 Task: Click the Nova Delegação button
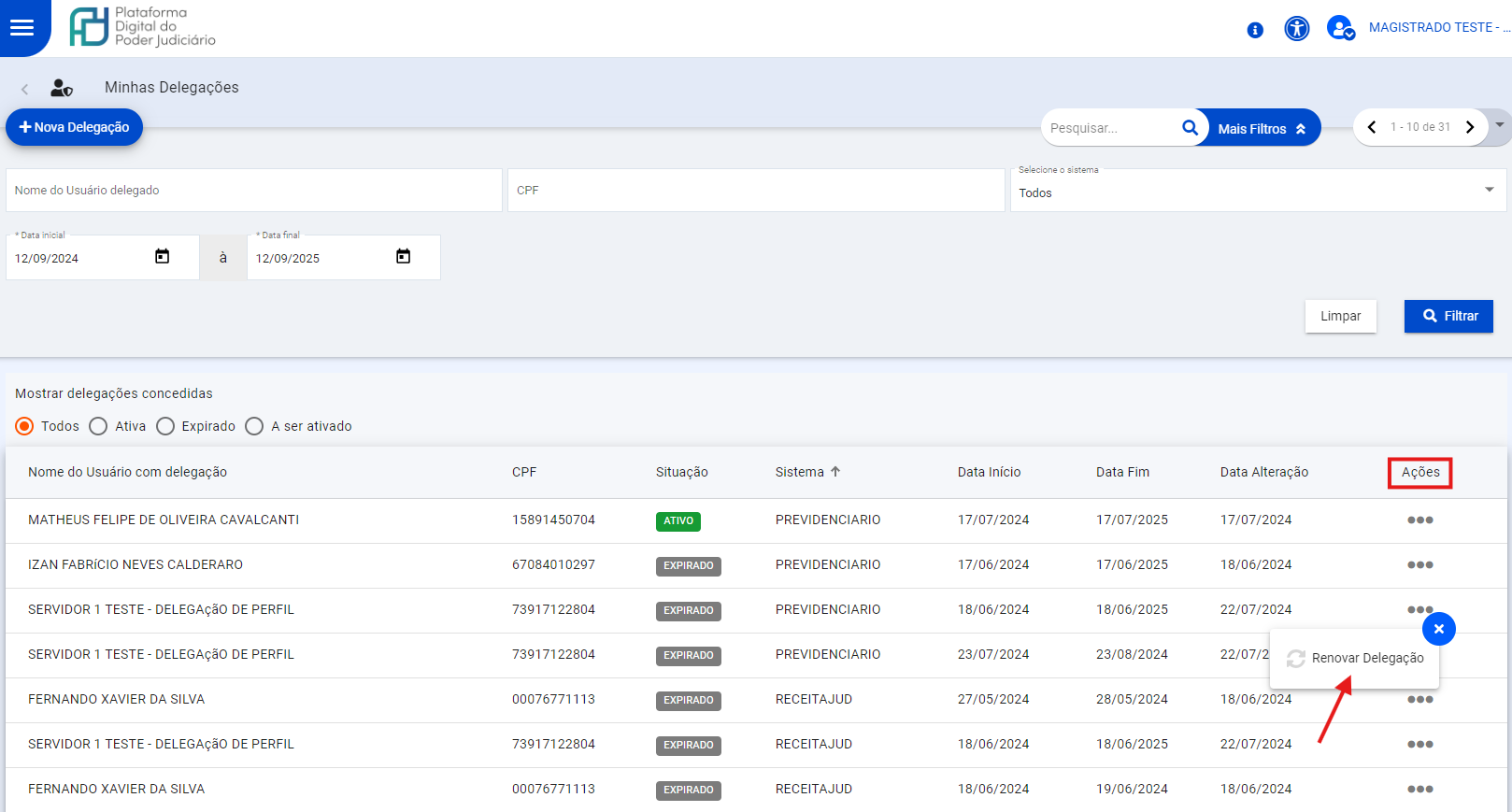coord(75,127)
